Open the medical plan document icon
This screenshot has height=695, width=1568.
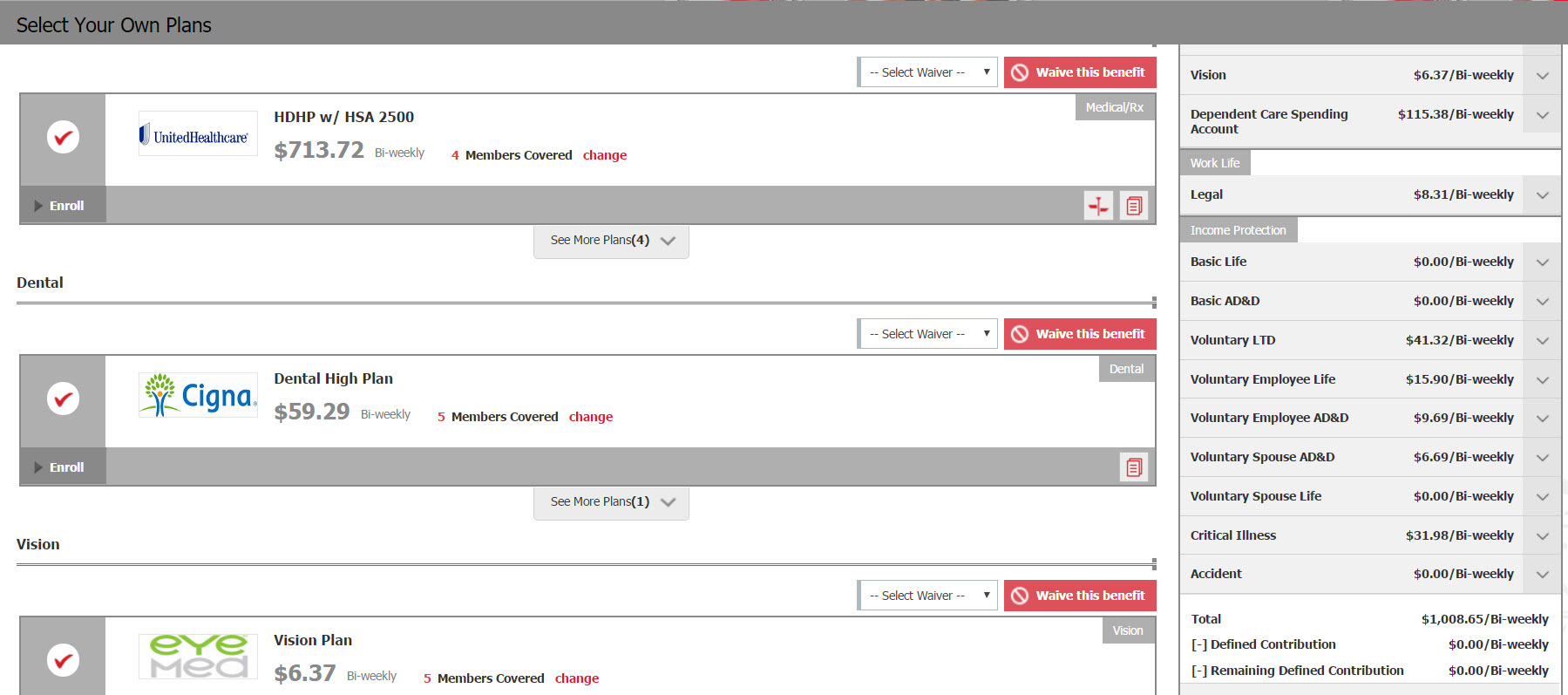(1134, 206)
